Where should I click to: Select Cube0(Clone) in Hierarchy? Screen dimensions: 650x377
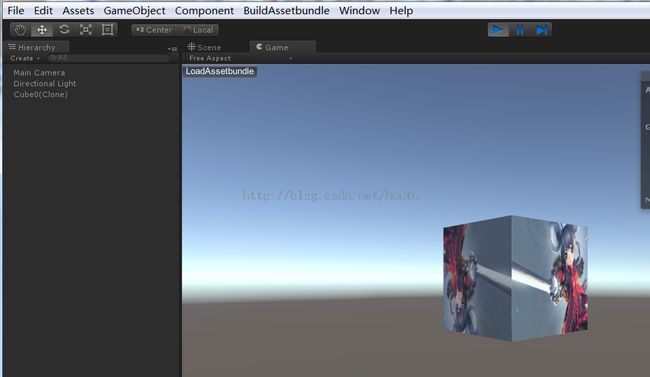(x=40, y=94)
